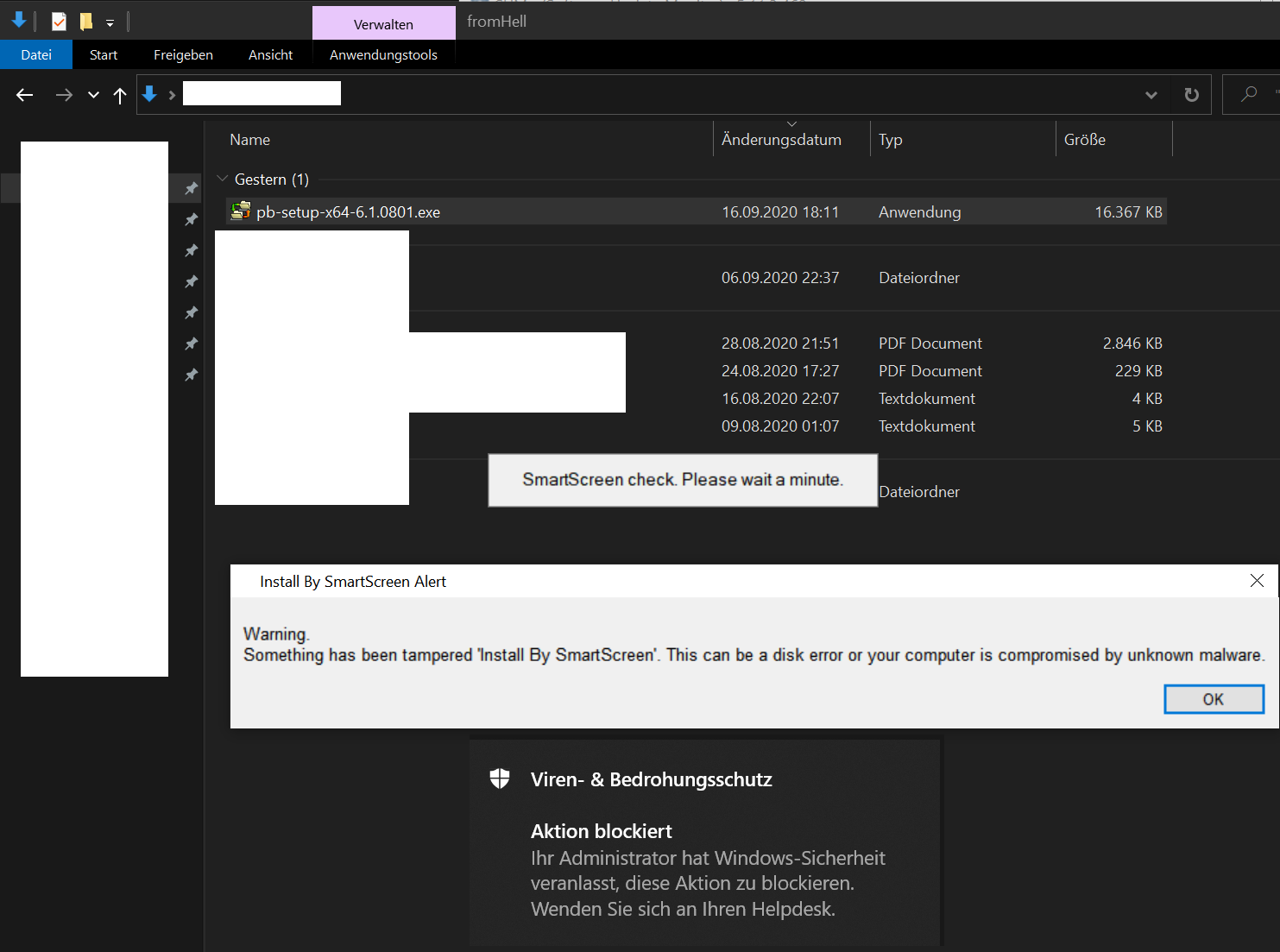
Task: Click the date 16.08.2020 22:07
Action: click(x=780, y=399)
